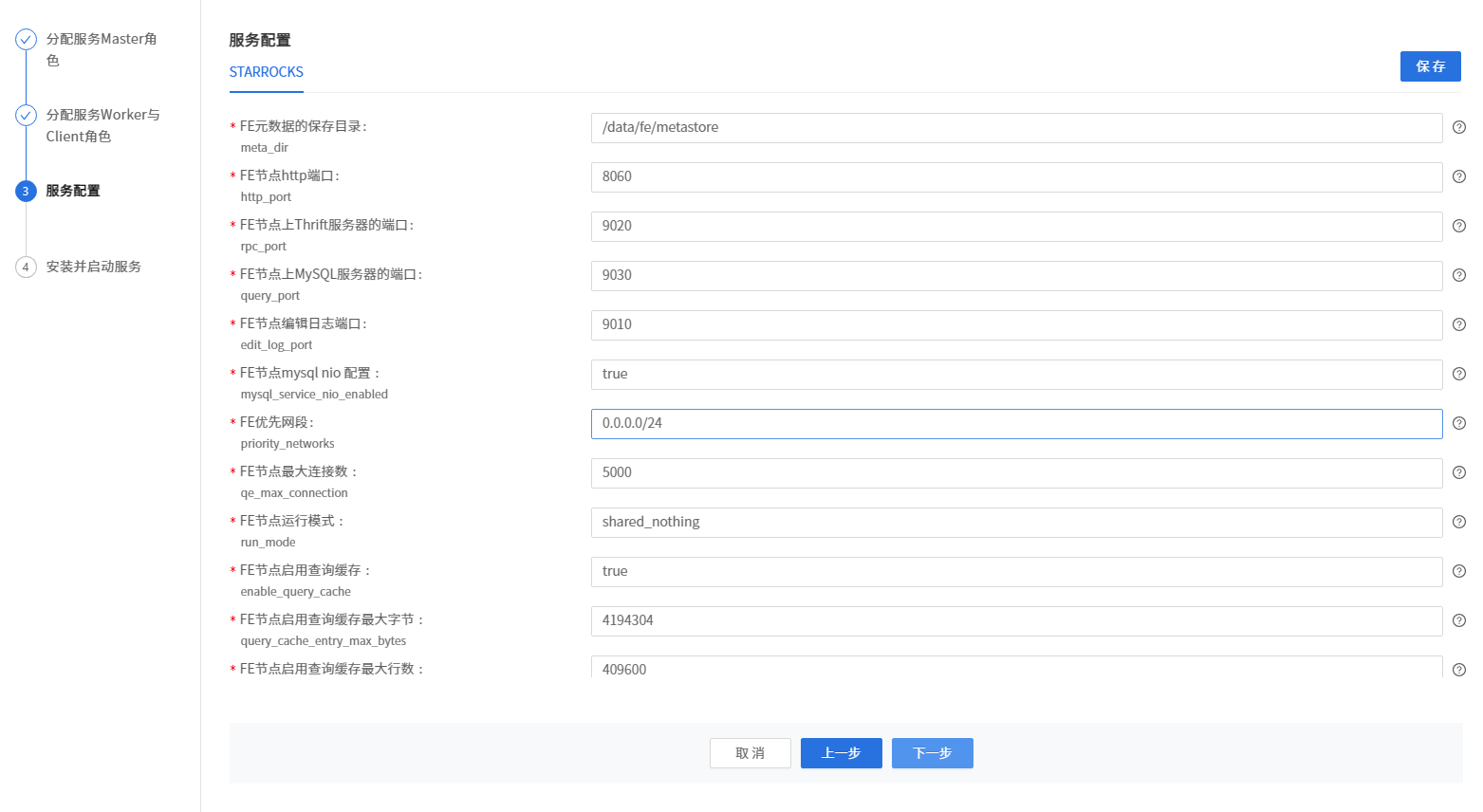Click the rpc_port input showing 9020
The width and height of the screenshot is (1483, 812).
[x=1017, y=227]
